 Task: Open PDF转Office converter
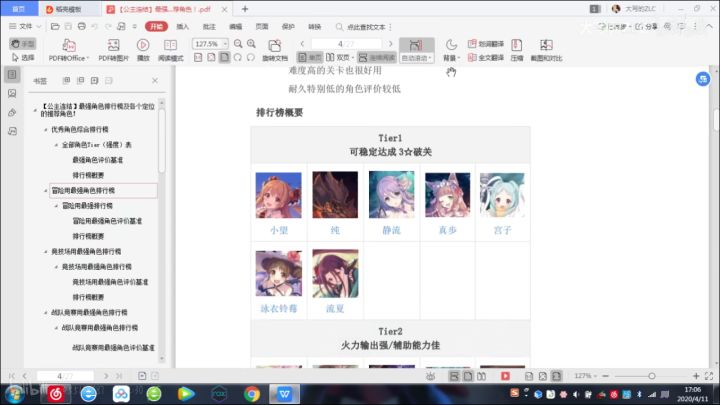point(69,50)
